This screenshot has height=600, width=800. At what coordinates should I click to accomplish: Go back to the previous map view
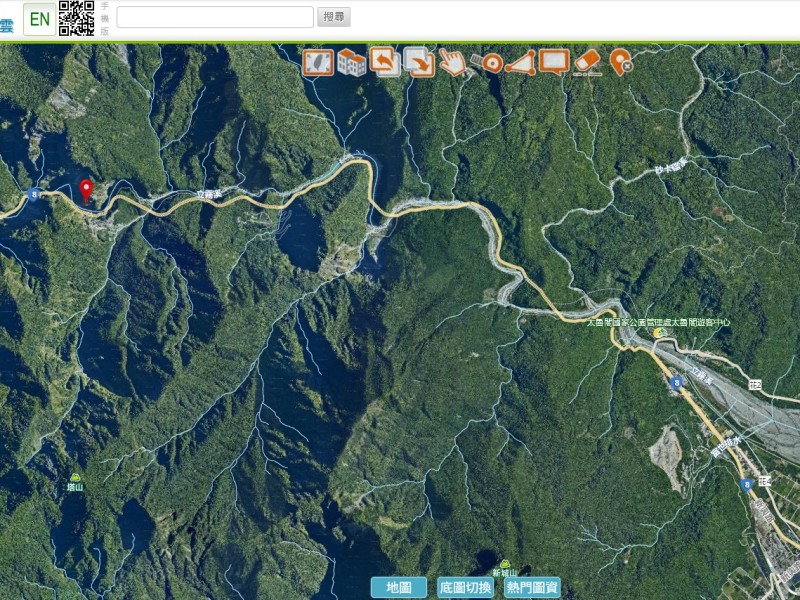pyautogui.click(x=385, y=63)
